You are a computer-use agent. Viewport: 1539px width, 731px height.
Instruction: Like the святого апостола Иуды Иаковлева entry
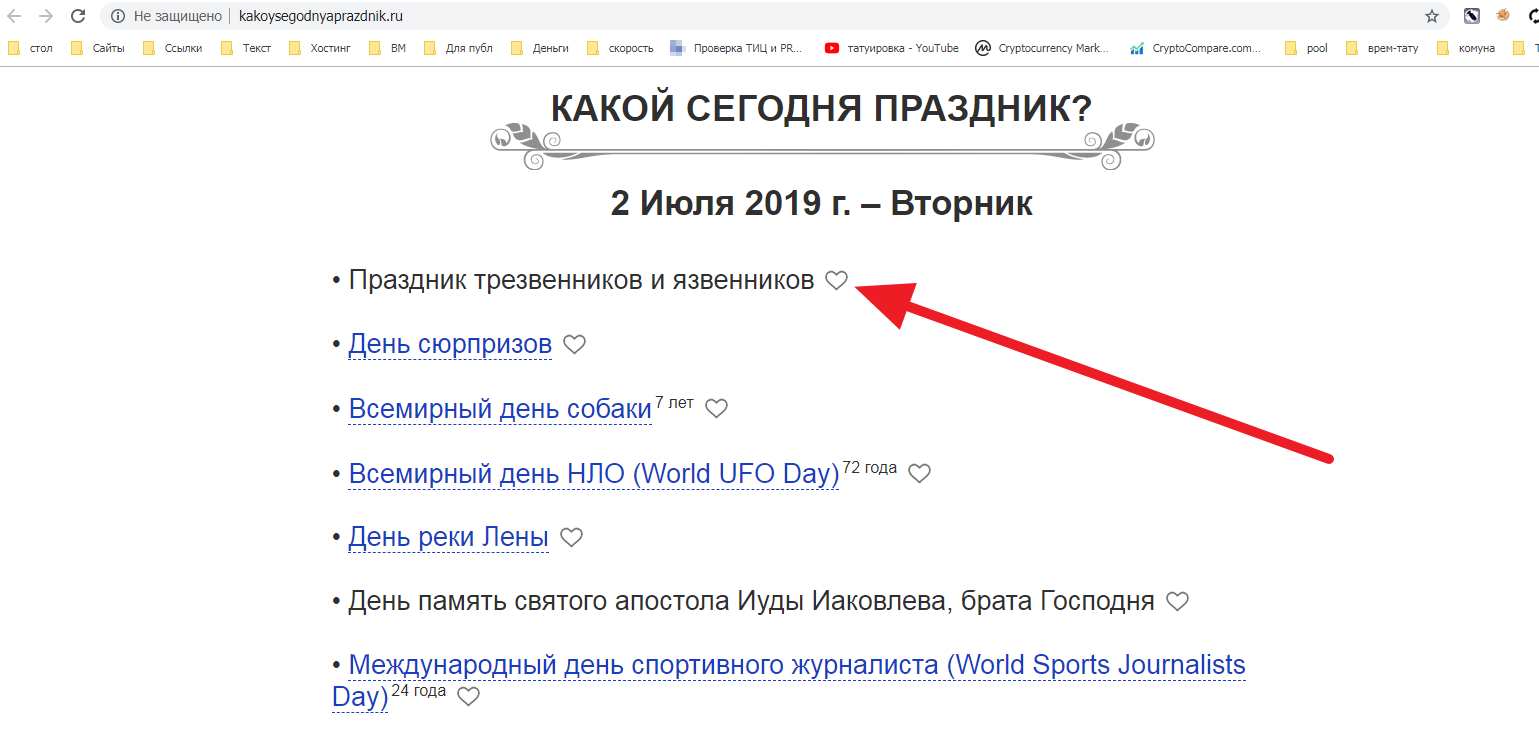[1178, 602]
